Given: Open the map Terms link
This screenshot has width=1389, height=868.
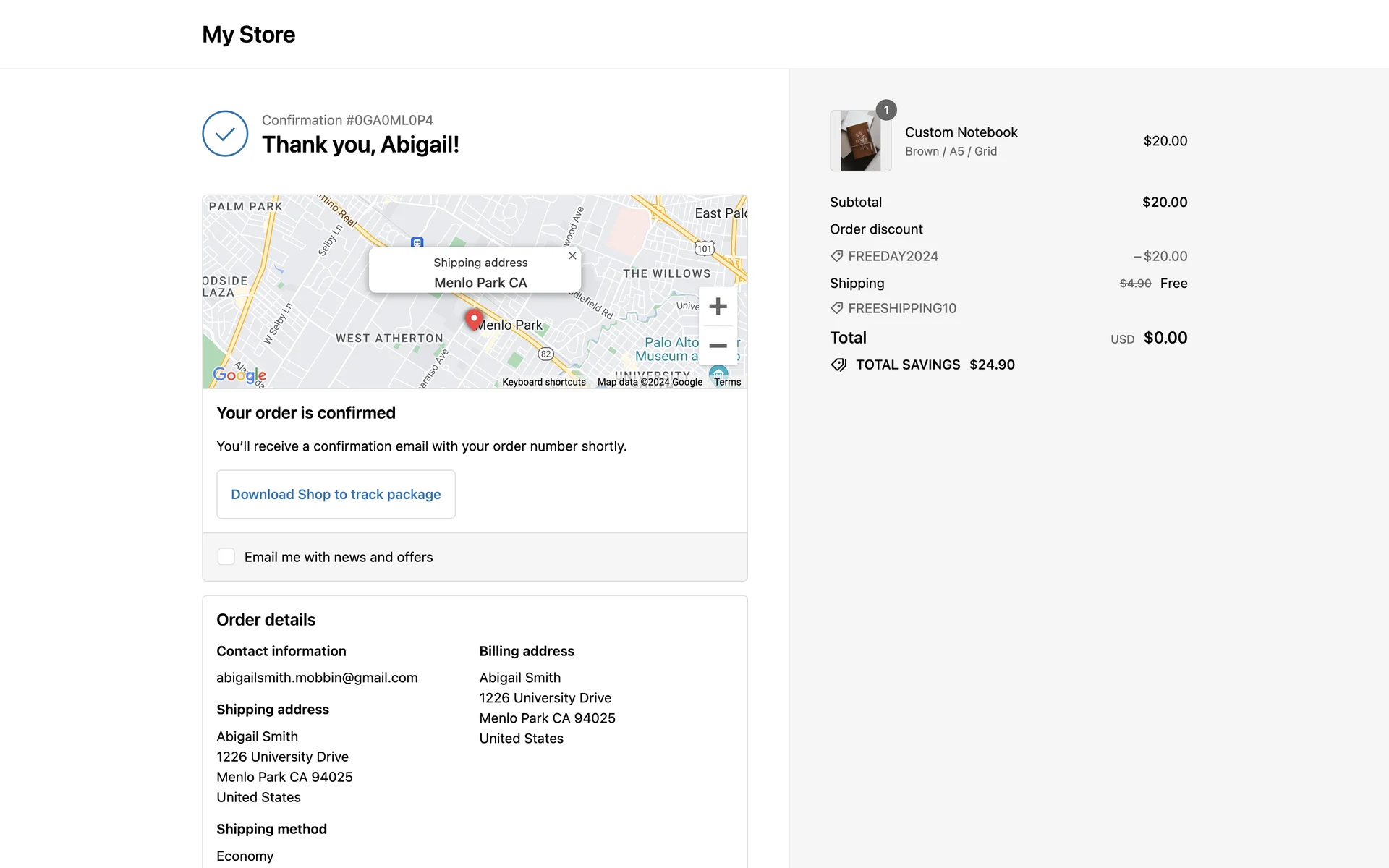Looking at the screenshot, I should click(x=727, y=382).
